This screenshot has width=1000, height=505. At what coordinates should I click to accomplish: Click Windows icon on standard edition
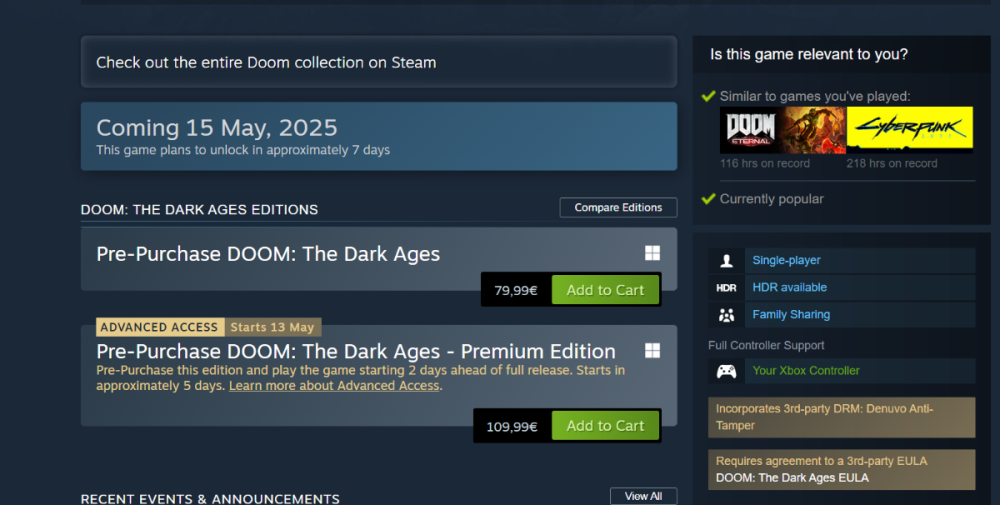[652, 253]
